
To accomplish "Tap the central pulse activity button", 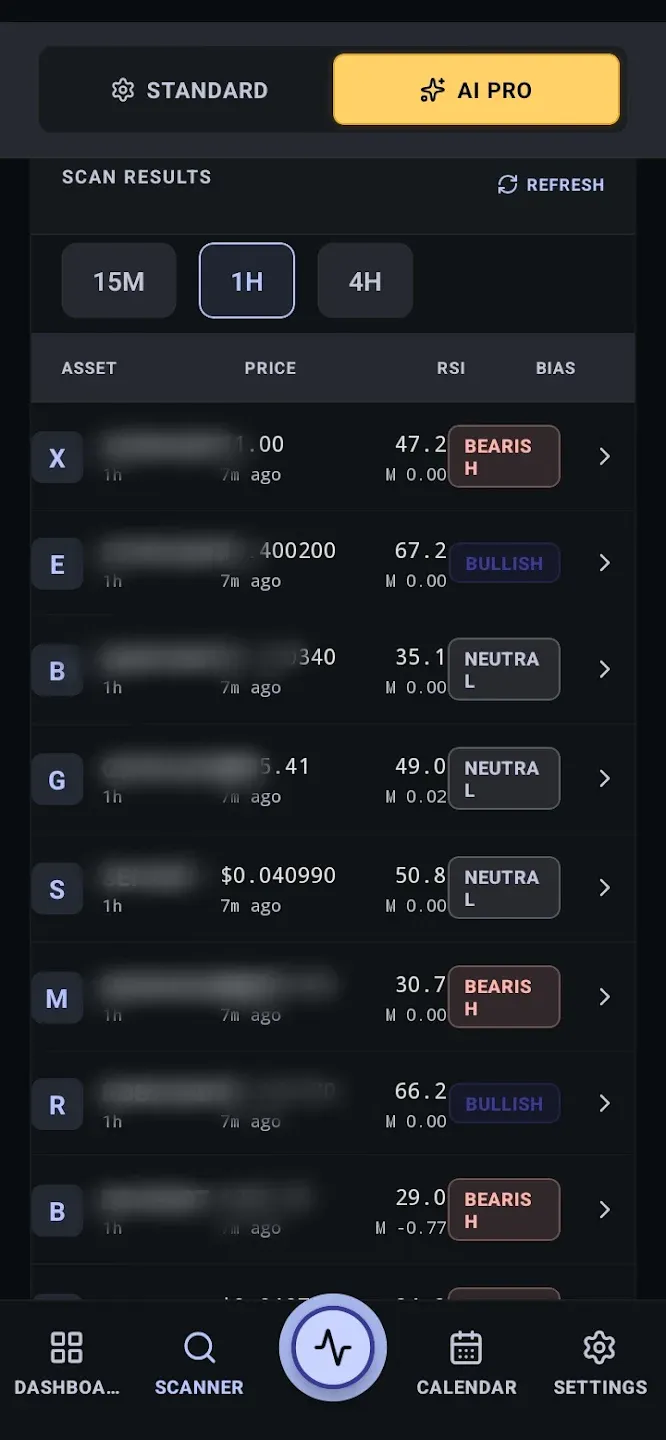I will click(x=333, y=1348).
